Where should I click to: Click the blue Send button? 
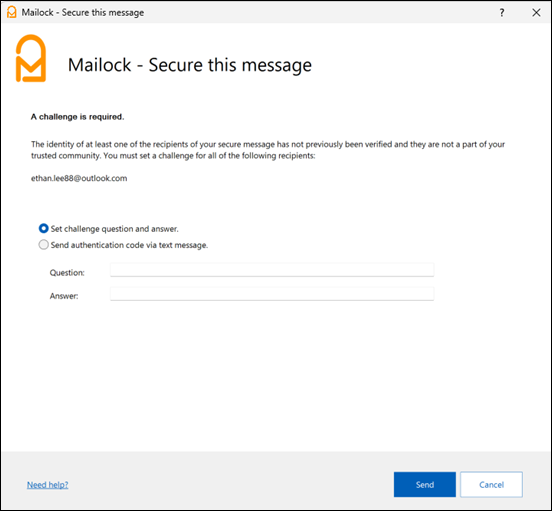[x=425, y=485]
